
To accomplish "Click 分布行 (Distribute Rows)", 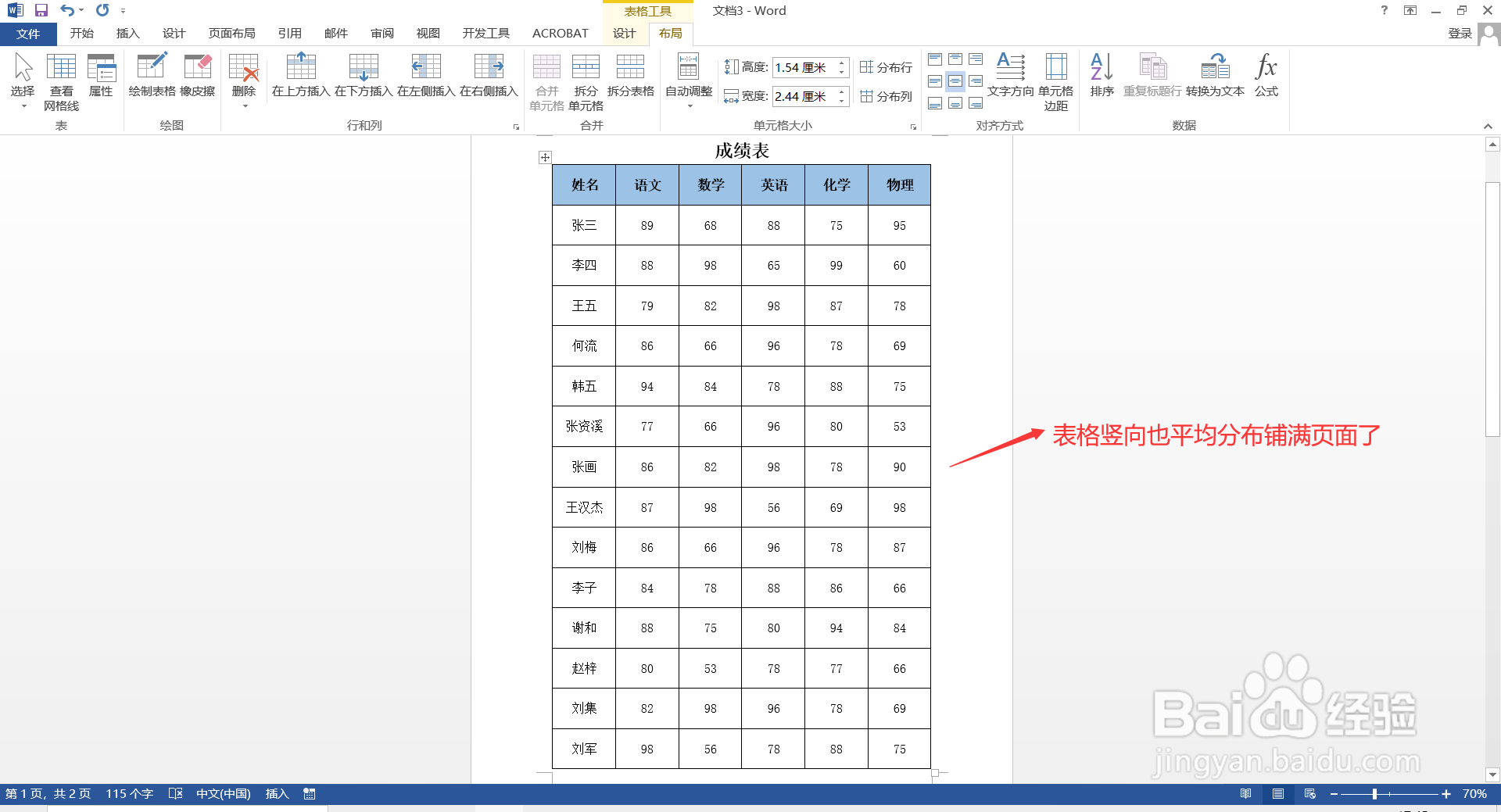I will point(886,67).
